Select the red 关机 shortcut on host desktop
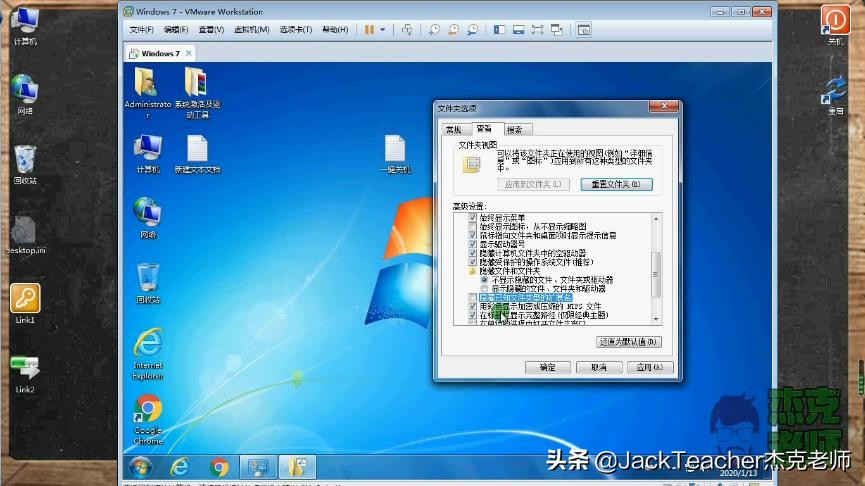Screen dimensions: 865x486 pyautogui.click(x=836, y=25)
